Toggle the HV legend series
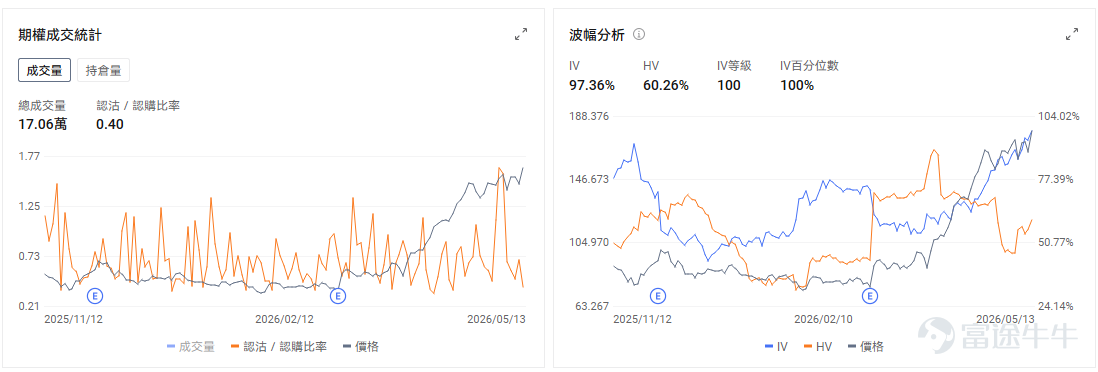 819,346
